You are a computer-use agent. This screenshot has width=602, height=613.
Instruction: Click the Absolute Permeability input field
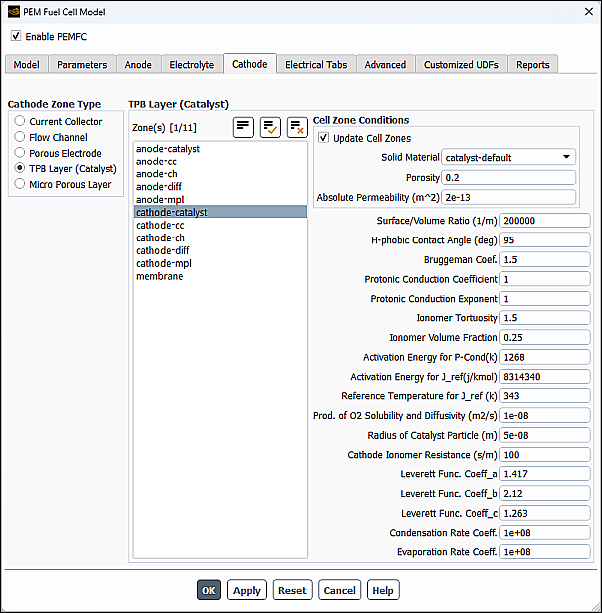(x=509, y=197)
